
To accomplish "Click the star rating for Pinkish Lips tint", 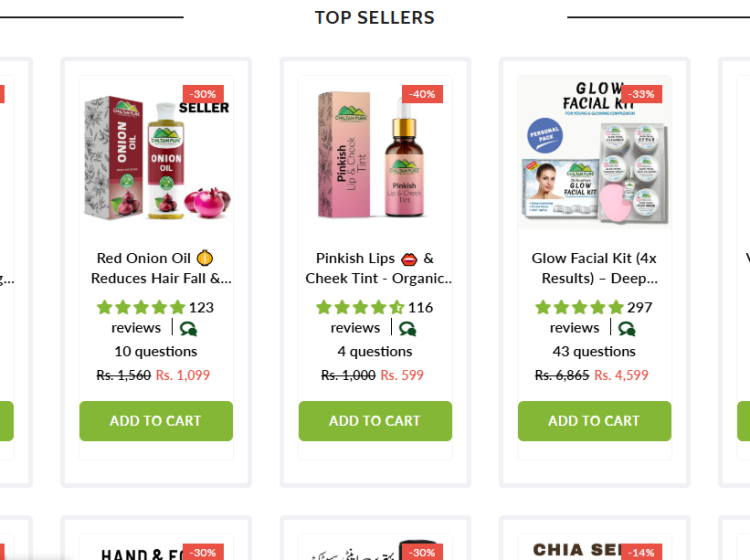I will (x=360, y=307).
